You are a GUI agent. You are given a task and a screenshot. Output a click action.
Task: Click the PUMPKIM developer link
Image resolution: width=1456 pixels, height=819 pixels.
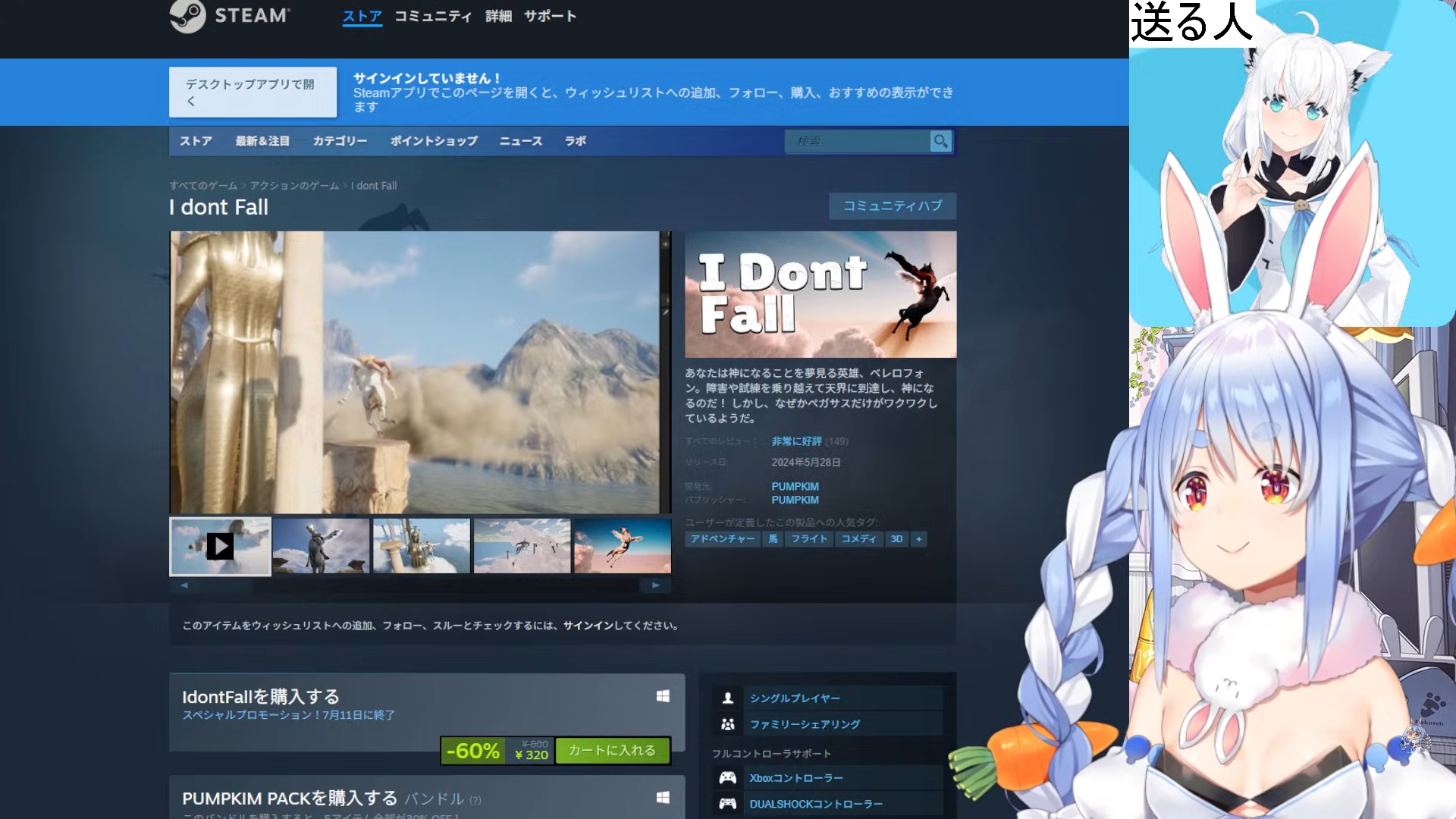coord(795,486)
